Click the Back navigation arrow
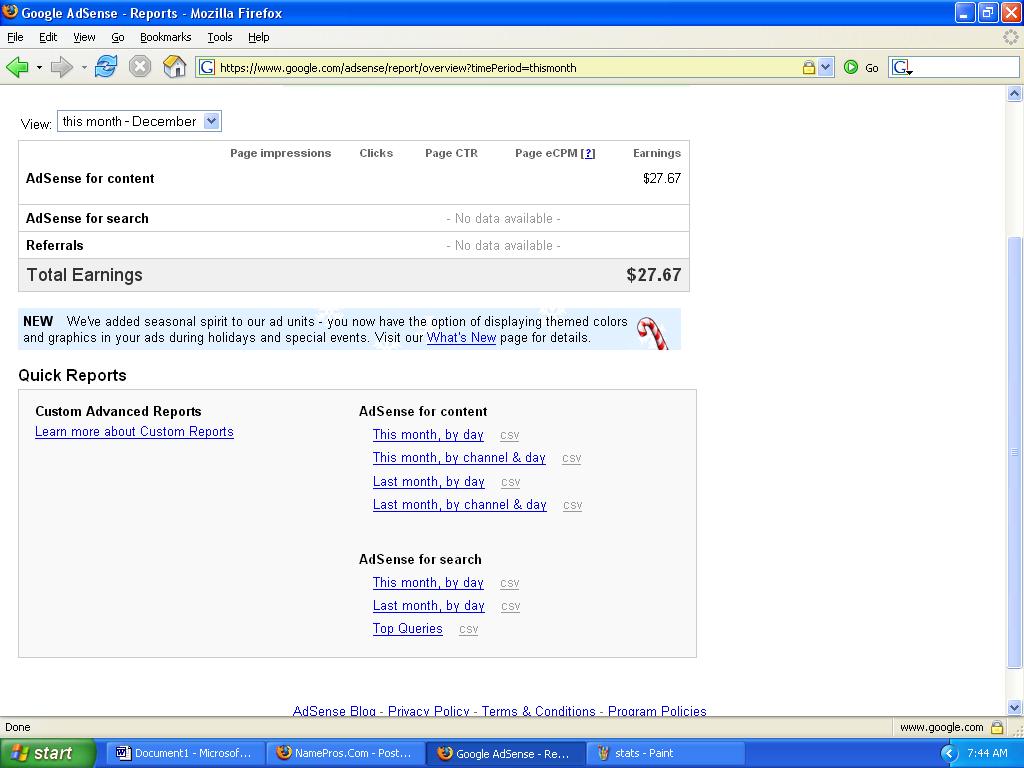Screen dimensions: 1024x768 17,67
